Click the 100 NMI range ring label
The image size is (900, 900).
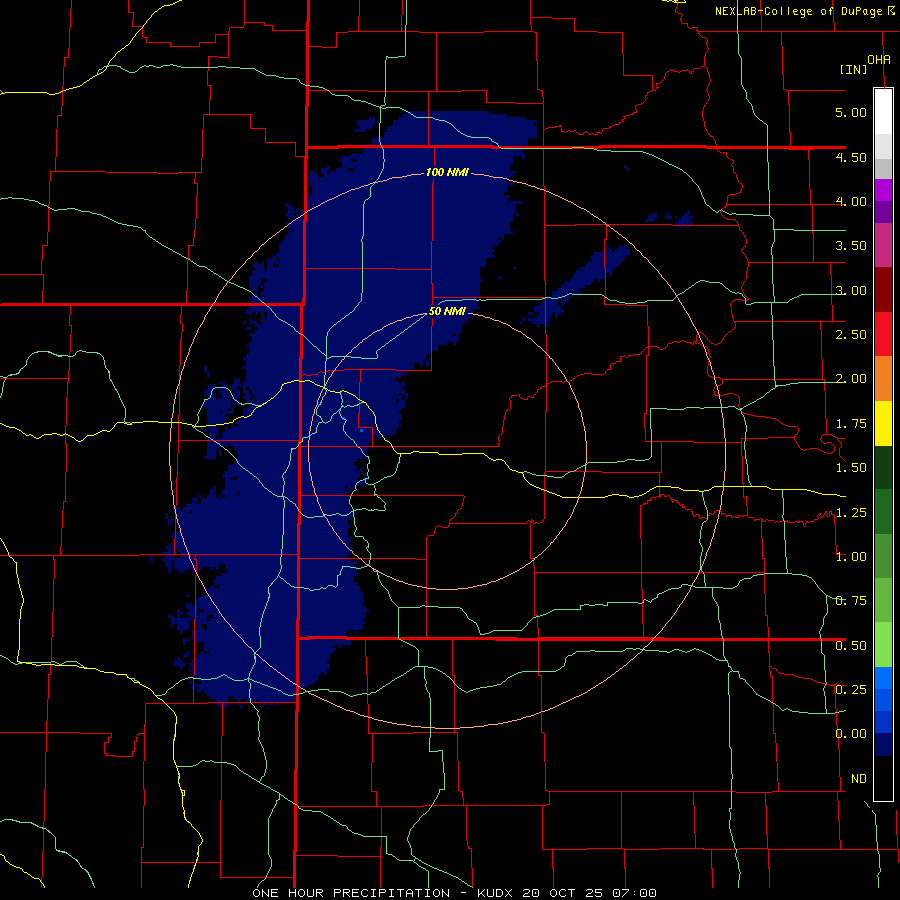pyautogui.click(x=447, y=172)
